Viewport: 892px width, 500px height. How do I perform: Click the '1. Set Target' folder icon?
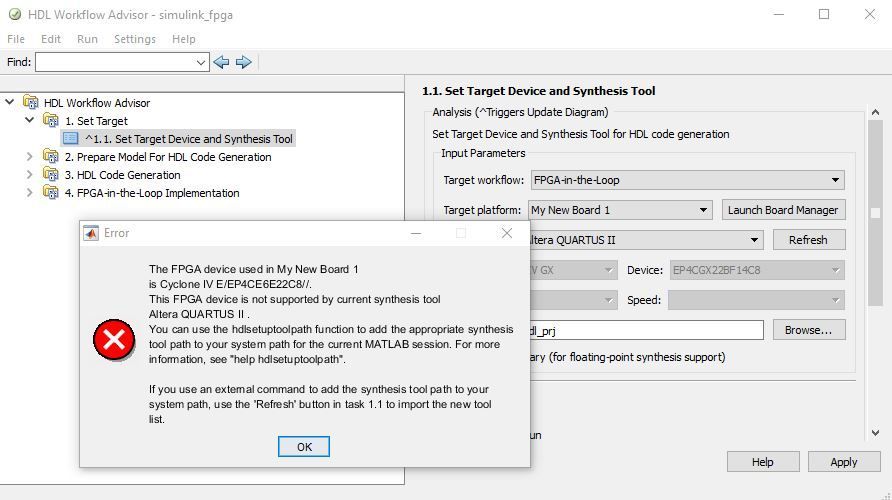pos(51,121)
